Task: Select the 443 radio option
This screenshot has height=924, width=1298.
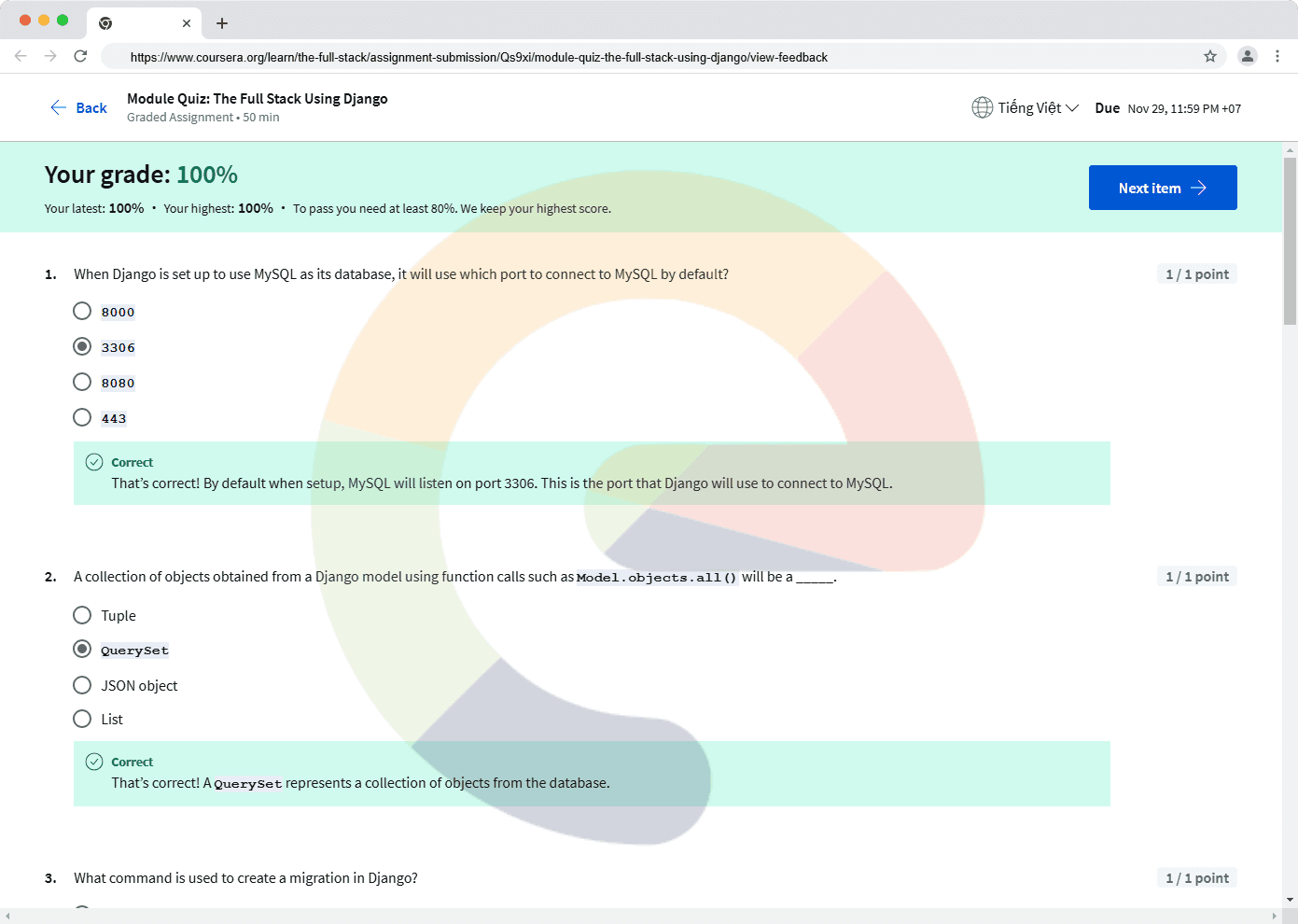Action: tap(82, 417)
